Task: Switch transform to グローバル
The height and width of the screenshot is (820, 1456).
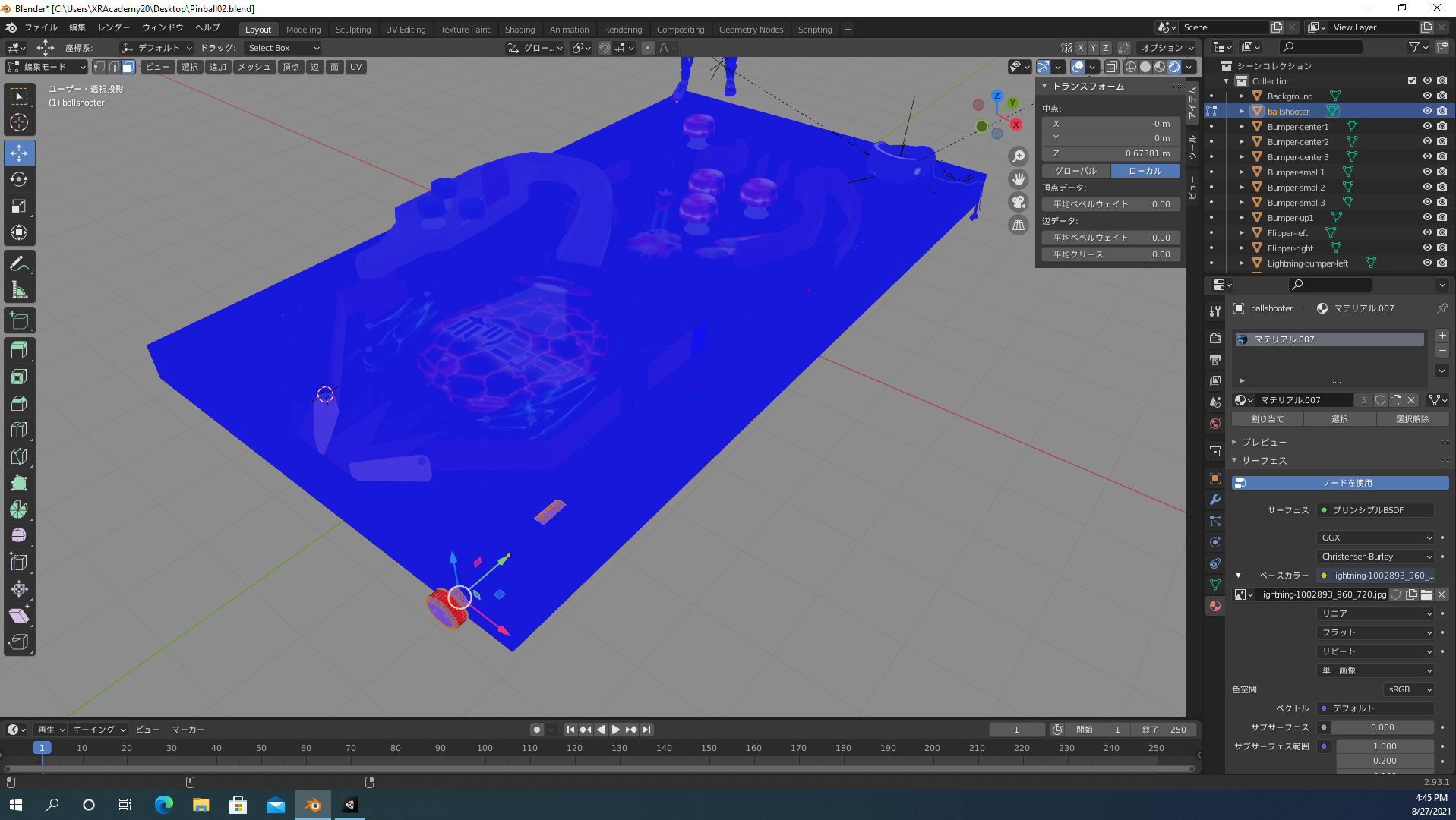Action: coord(1075,171)
